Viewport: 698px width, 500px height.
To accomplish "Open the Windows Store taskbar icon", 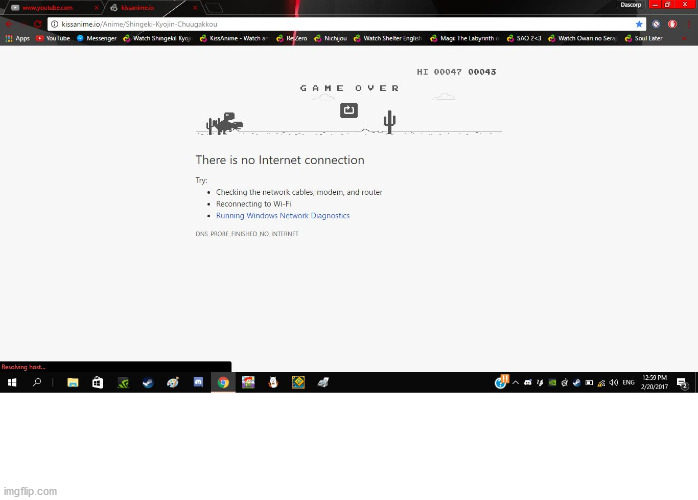I will tap(97, 382).
